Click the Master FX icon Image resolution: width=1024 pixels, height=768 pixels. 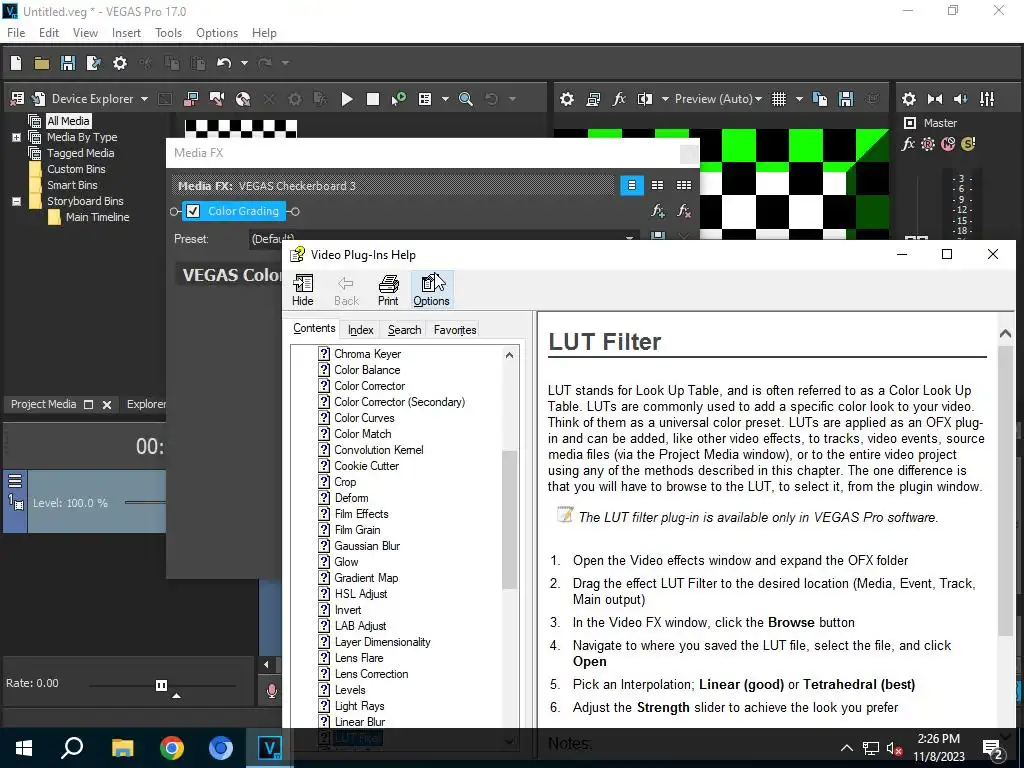point(908,144)
